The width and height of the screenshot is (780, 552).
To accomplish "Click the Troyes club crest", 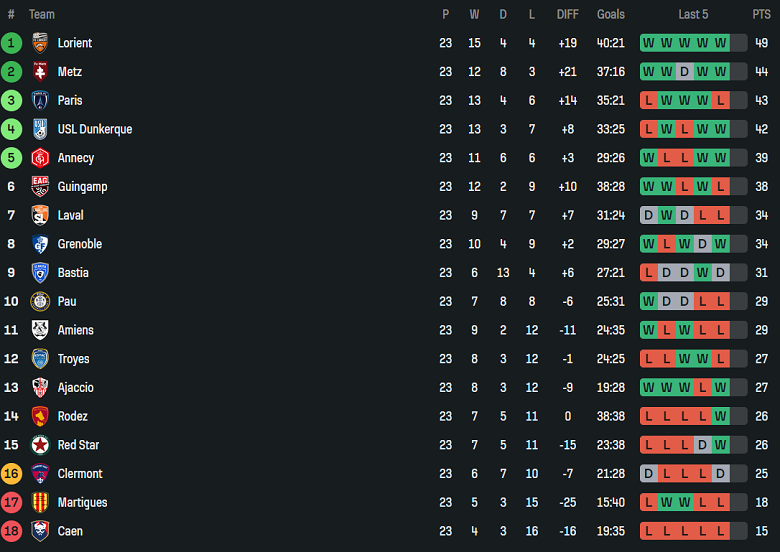I will (x=40, y=359).
